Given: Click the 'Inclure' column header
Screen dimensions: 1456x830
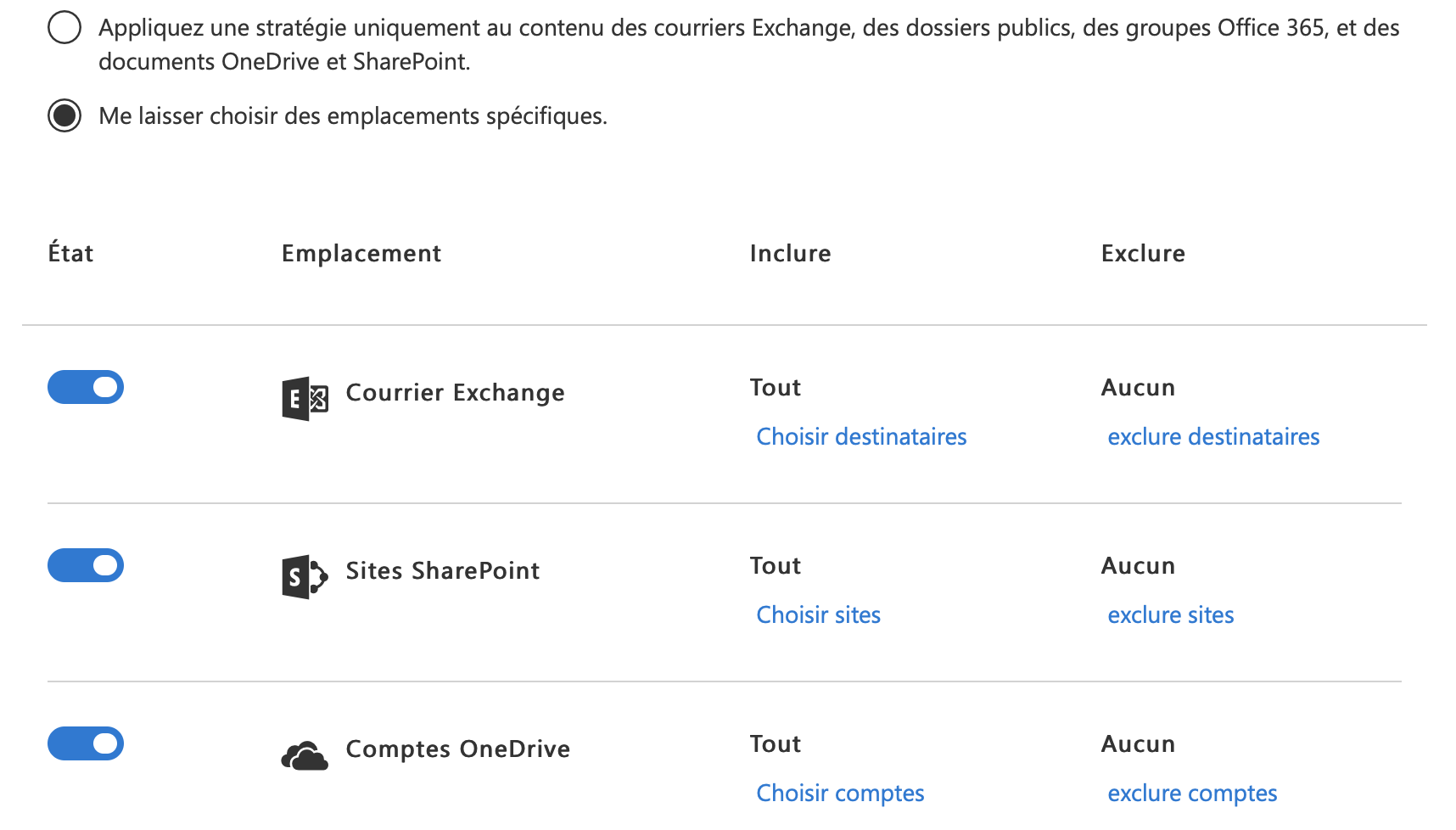Looking at the screenshot, I should 790,253.
